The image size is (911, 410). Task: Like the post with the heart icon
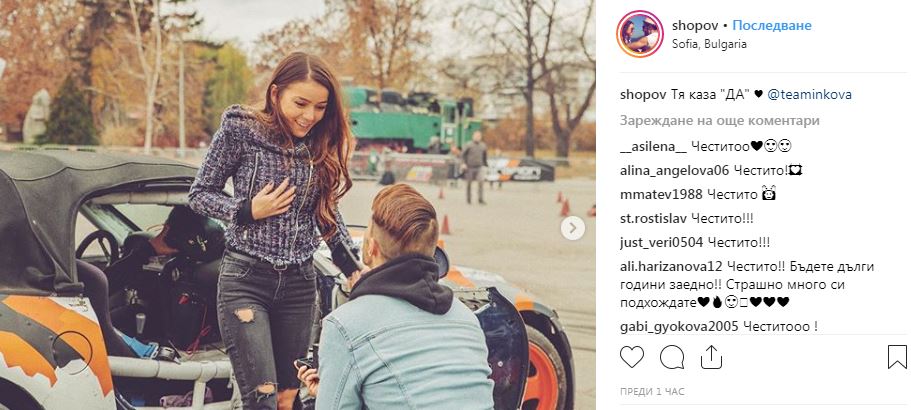coord(632,357)
